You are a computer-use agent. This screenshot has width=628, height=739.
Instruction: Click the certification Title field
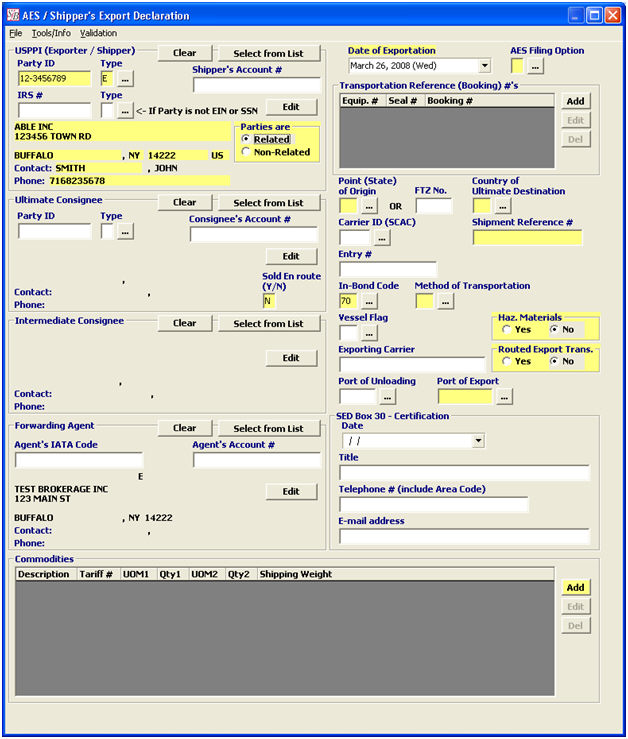click(464, 473)
